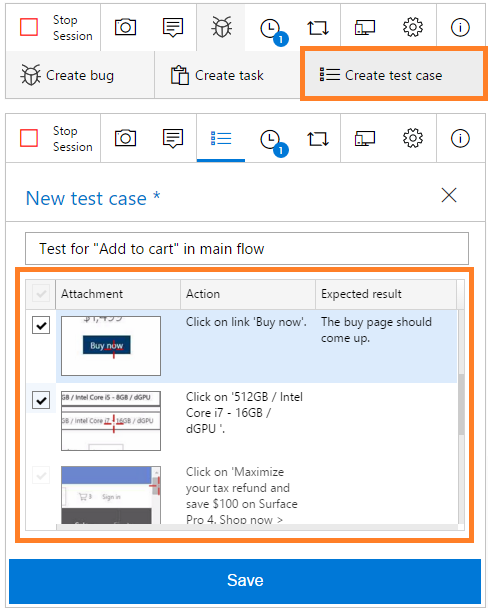
Task: Choose Create test case option
Action: coord(393,74)
